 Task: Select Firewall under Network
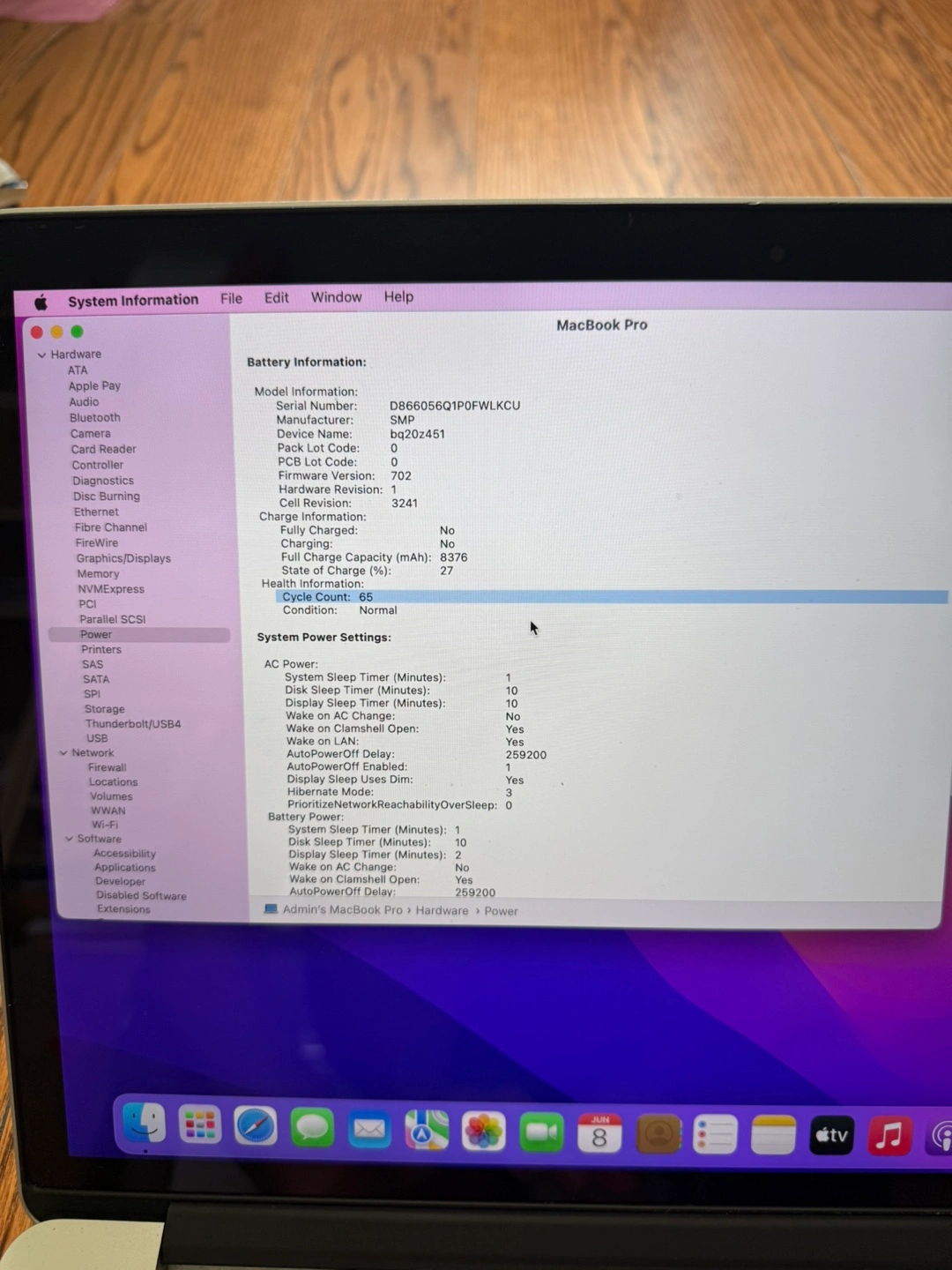click(107, 768)
